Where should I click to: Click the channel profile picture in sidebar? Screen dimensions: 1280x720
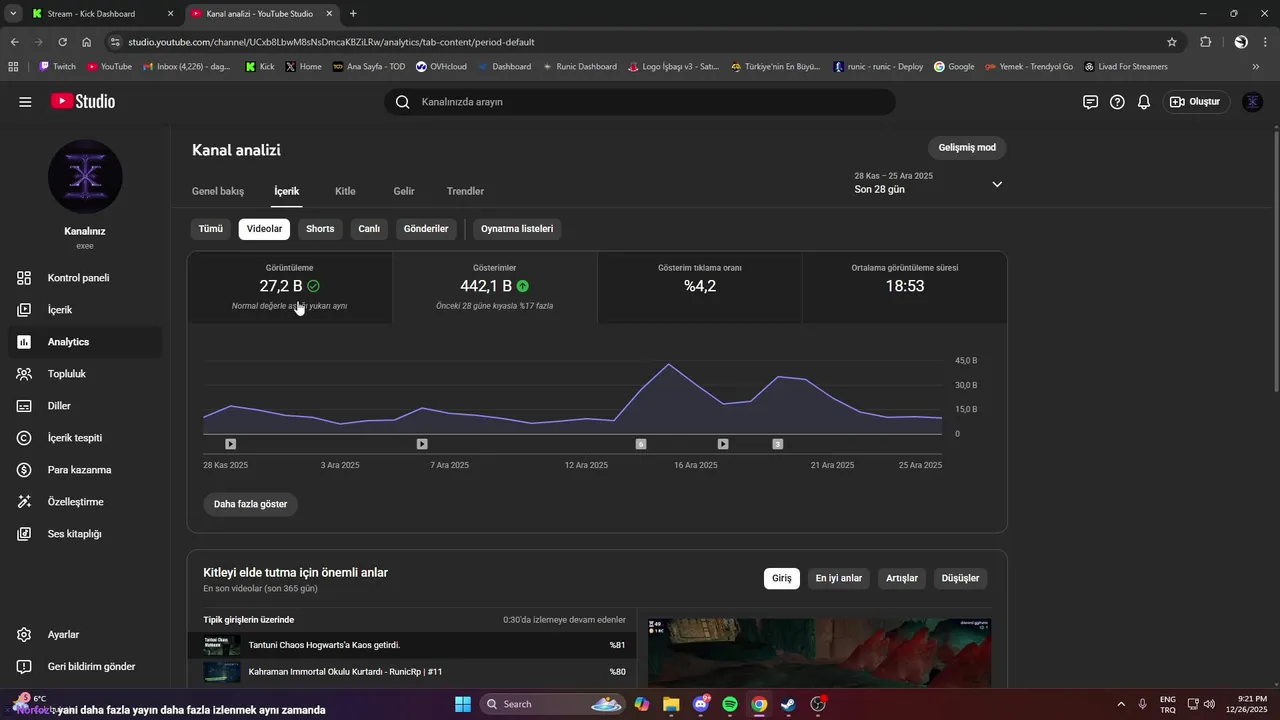(85, 177)
